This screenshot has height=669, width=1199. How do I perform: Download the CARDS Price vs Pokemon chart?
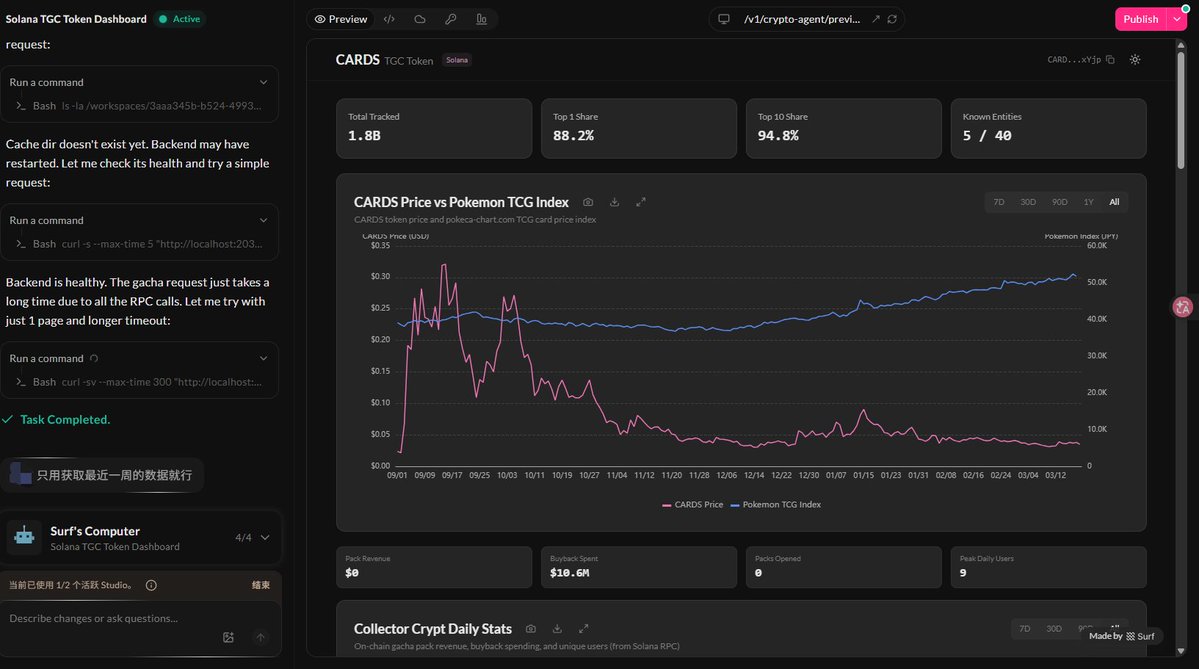point(614,202)
